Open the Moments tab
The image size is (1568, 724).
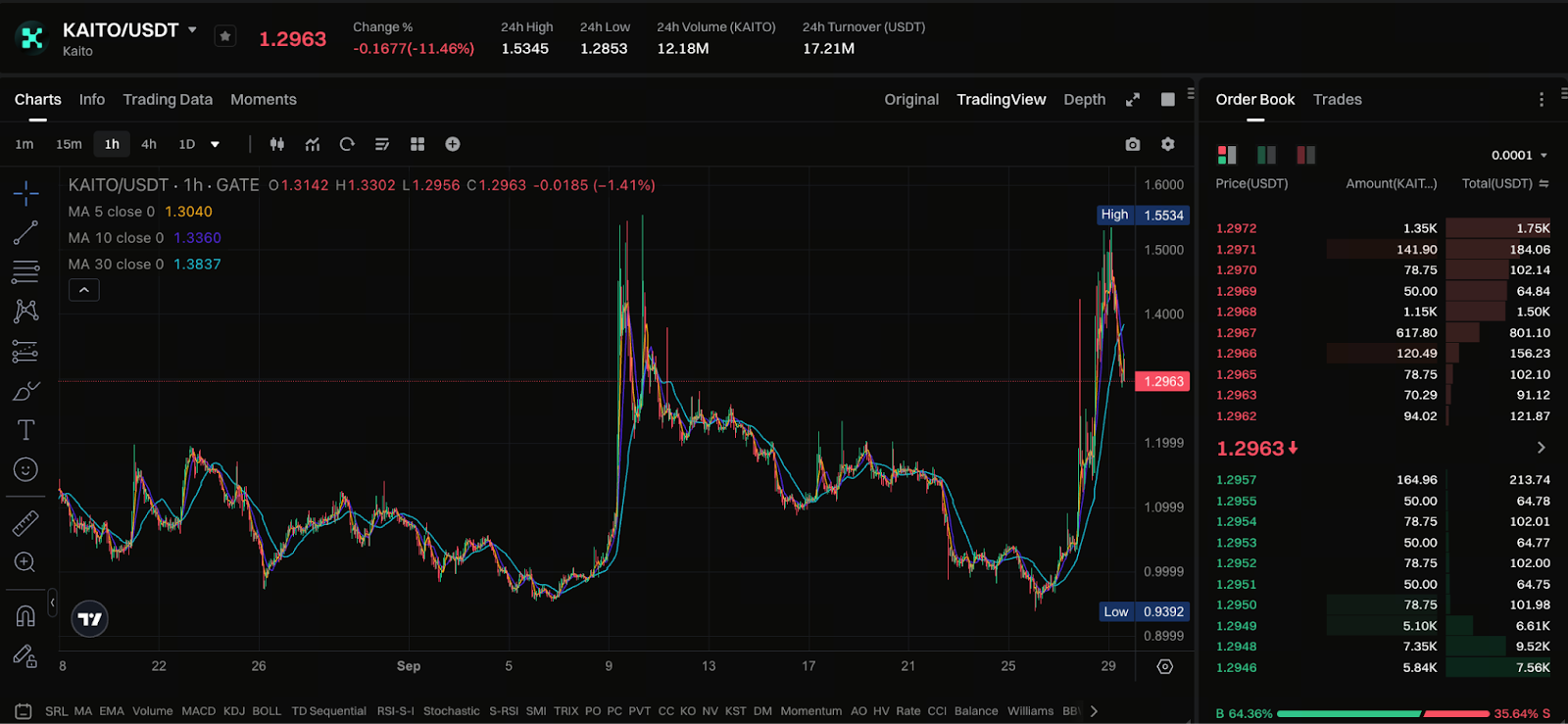264,100
